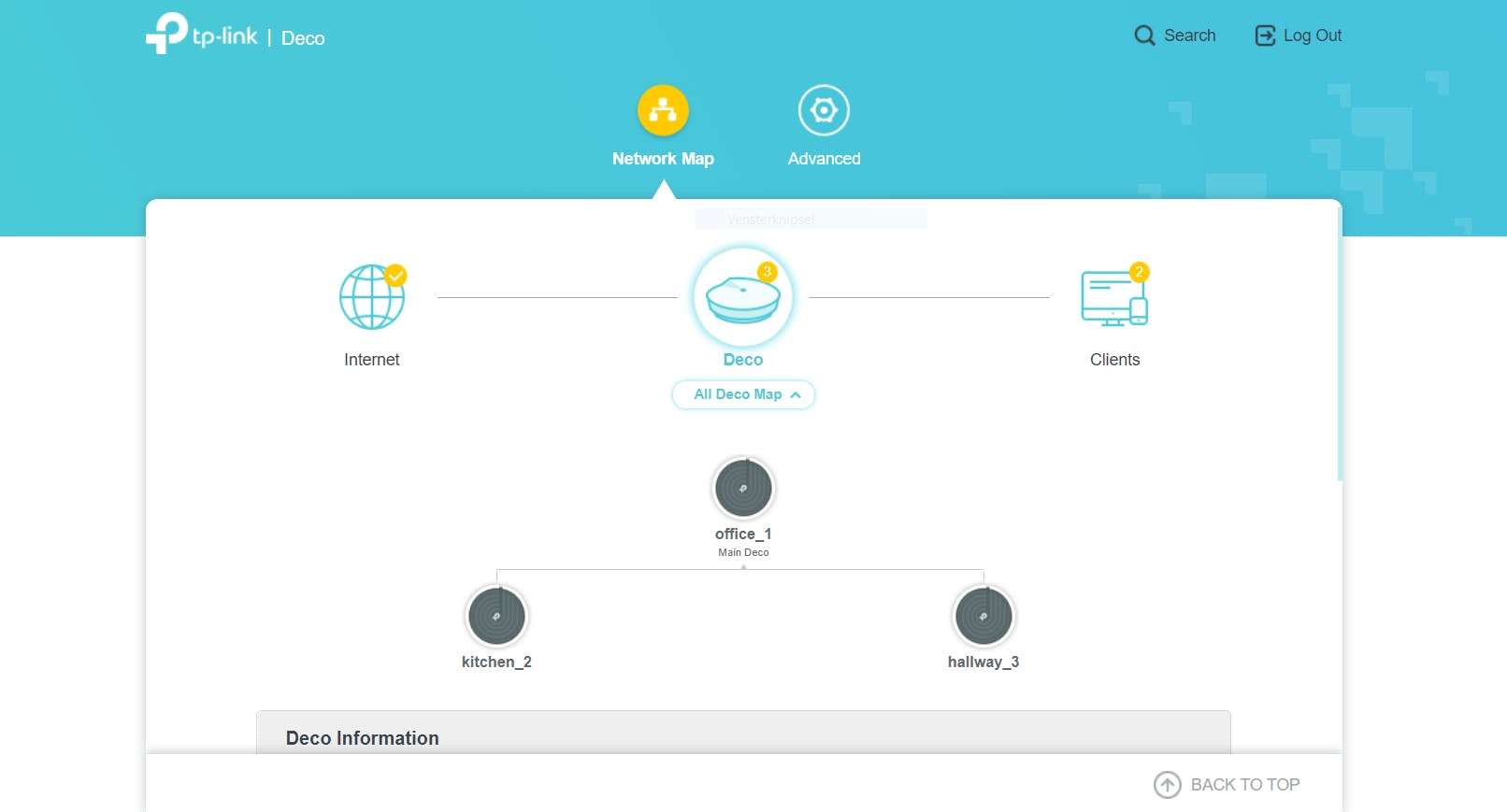Click the Internet globe icon
This screenshot has height=812, width=1507.
tap(372, 297)
